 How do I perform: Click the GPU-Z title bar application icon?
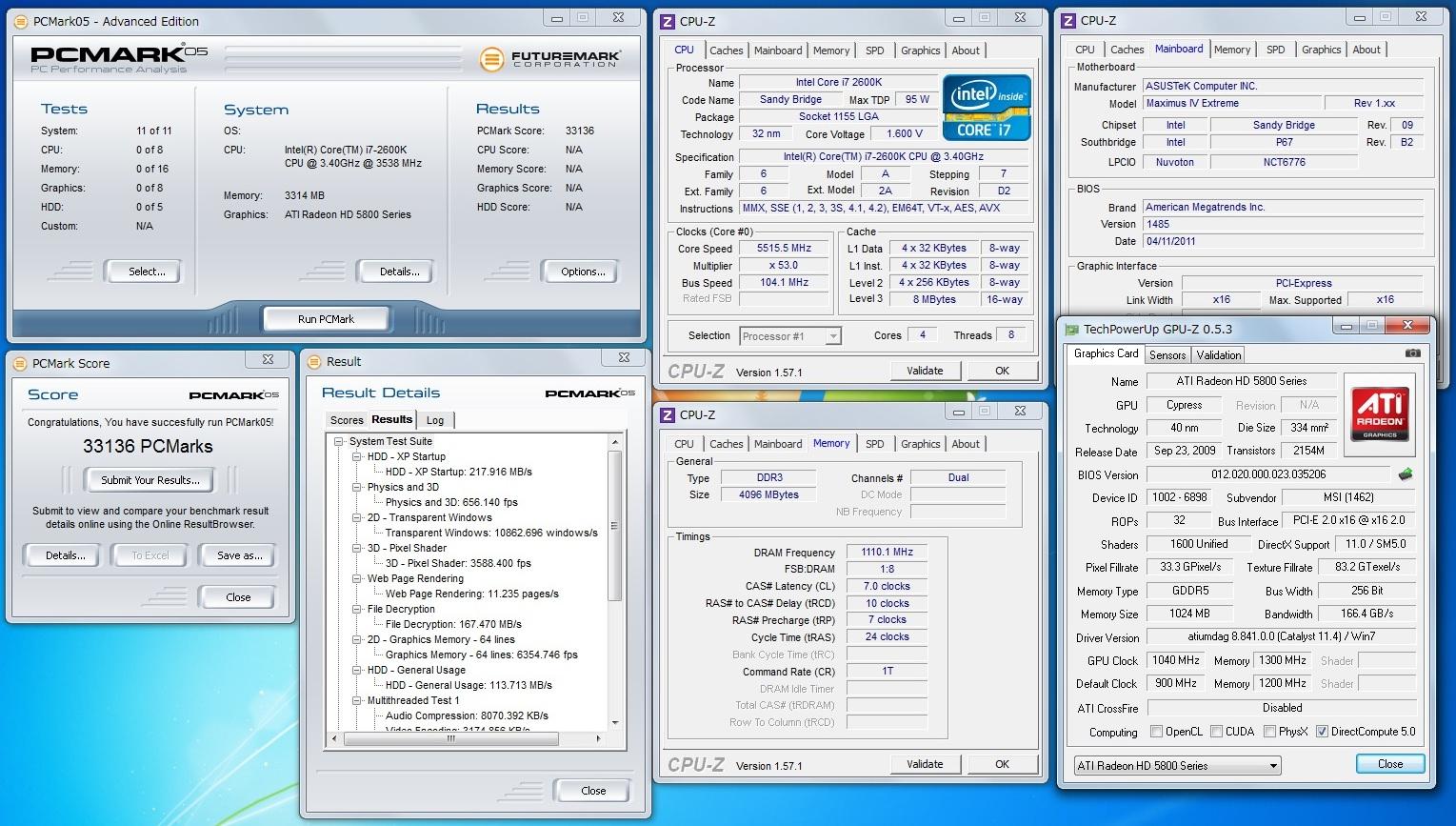[x=1072, y=330]
